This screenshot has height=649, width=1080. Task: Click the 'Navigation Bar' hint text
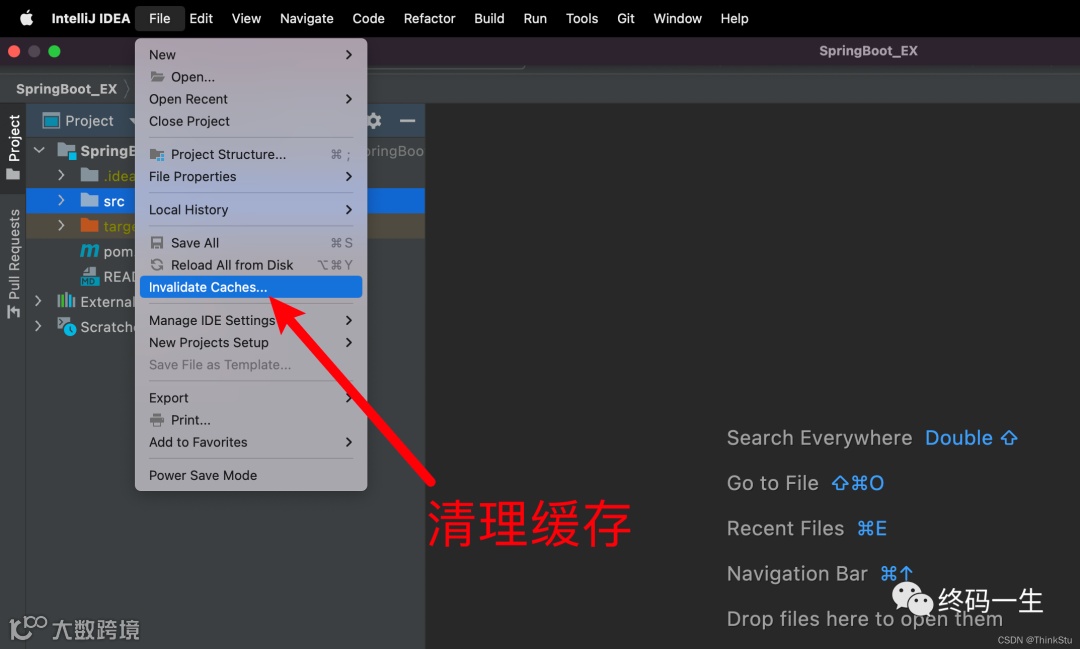(x=797, y=574)
